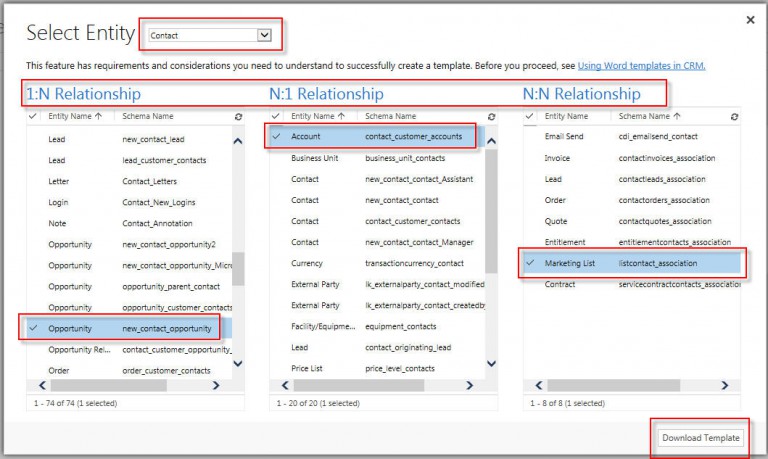Open the Using Word templates in CRM link
Viewport: 768px width, 459px height.
(x=641, y=66)
